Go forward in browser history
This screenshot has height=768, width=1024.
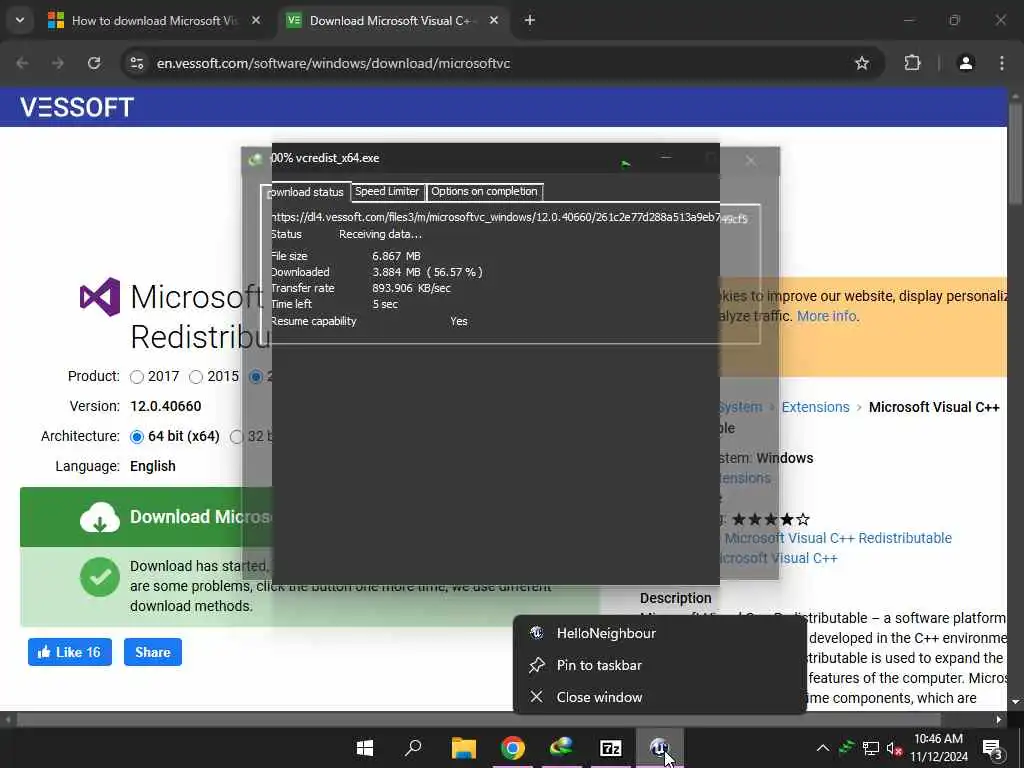58,63
